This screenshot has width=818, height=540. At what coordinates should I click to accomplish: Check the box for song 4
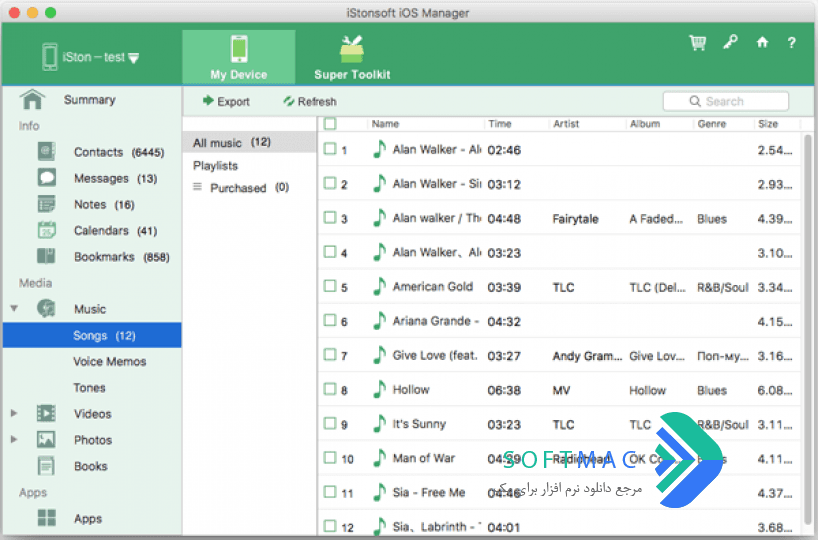[x=330, y=251]
